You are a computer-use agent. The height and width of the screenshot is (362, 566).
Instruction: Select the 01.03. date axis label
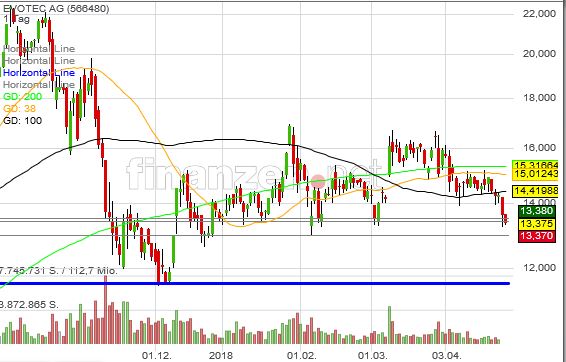point(373,356)
